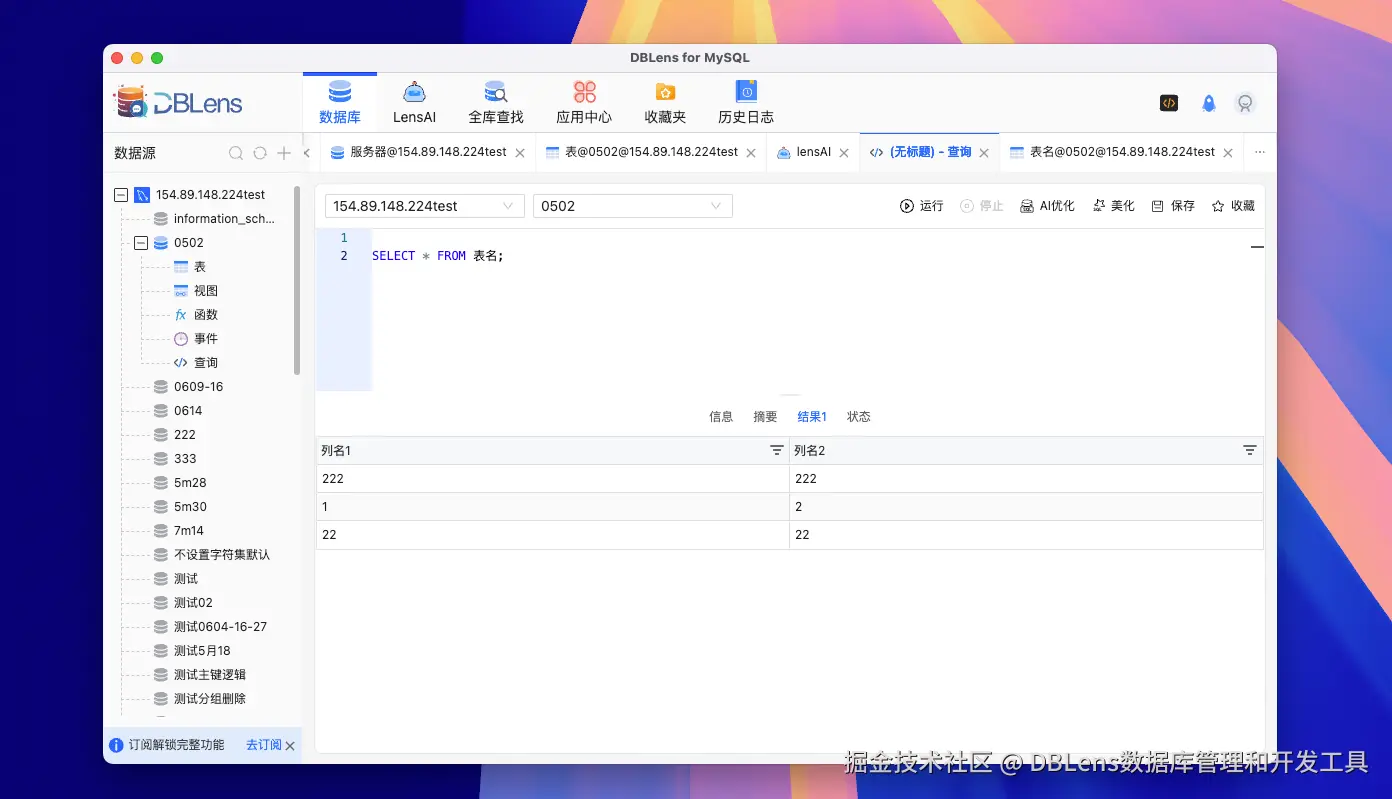1392x799 pixels.
Task: Click cell 2 in column 列名2
Action: 1026,507
